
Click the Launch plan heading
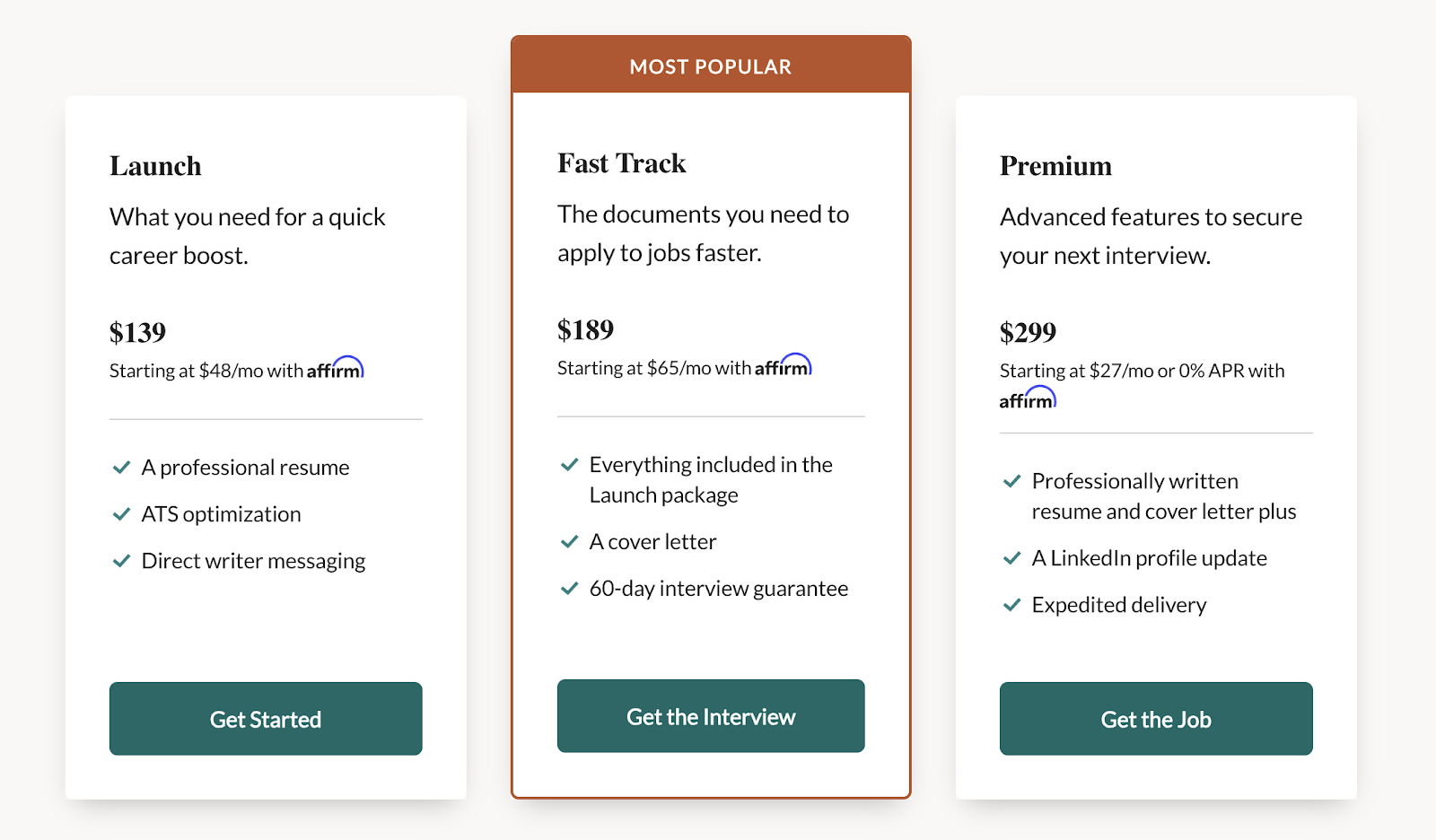pos(155,166)
